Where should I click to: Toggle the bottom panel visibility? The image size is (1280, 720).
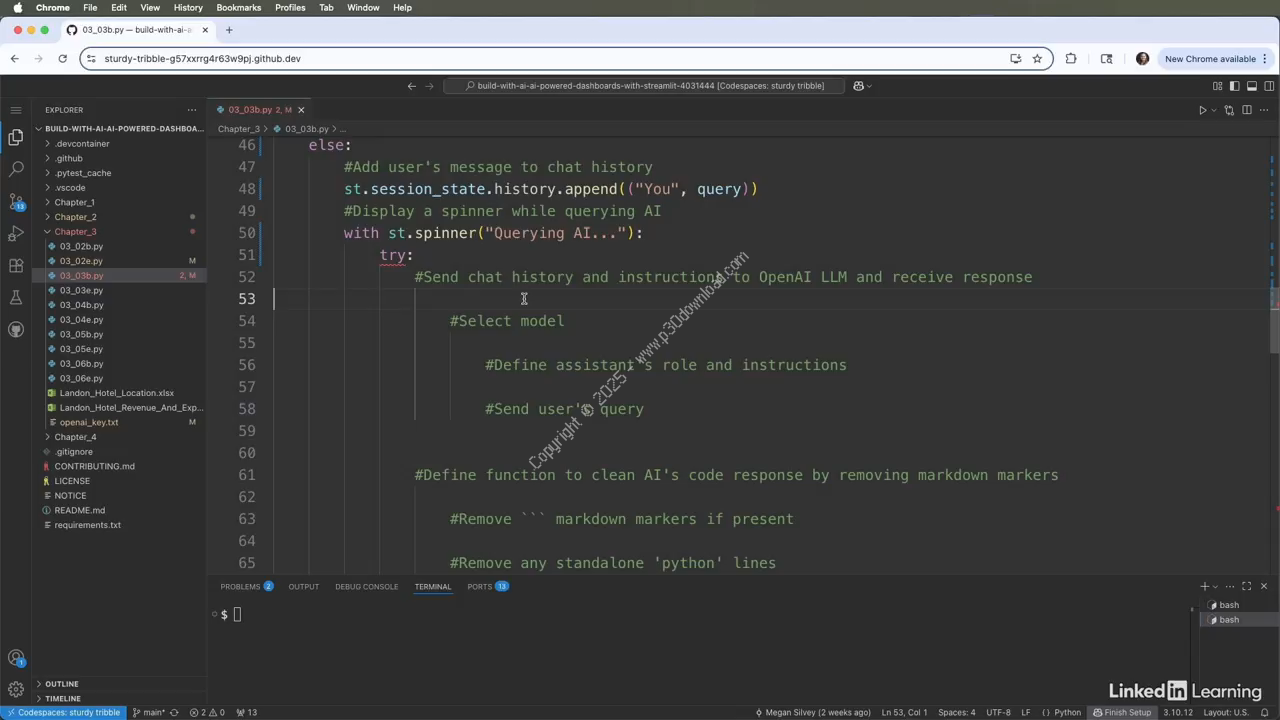tap(1251, 86)
